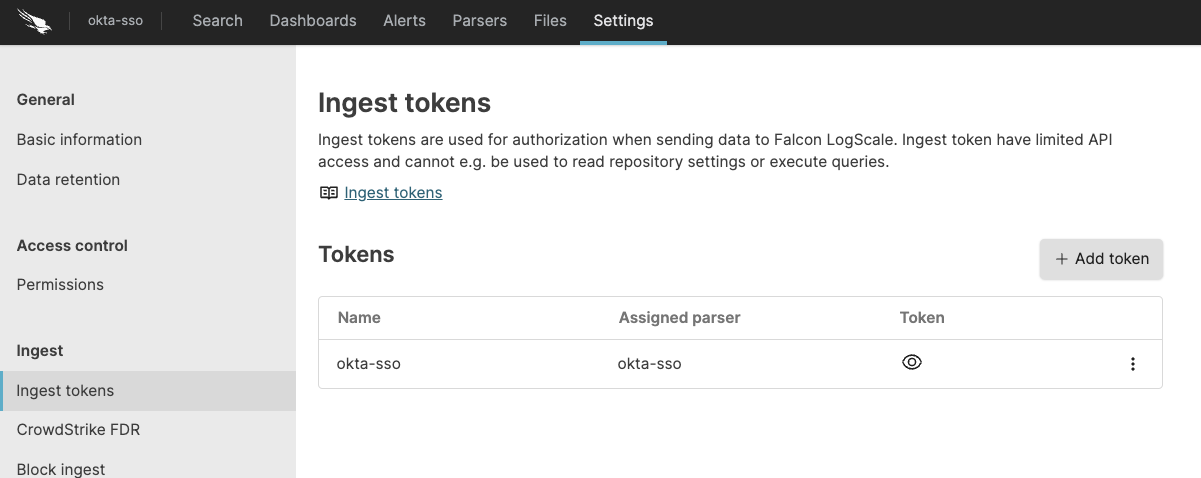Viewport: 1201px width, 478px height.
Task: Open Basic information in sidebar
Action: 79,140
